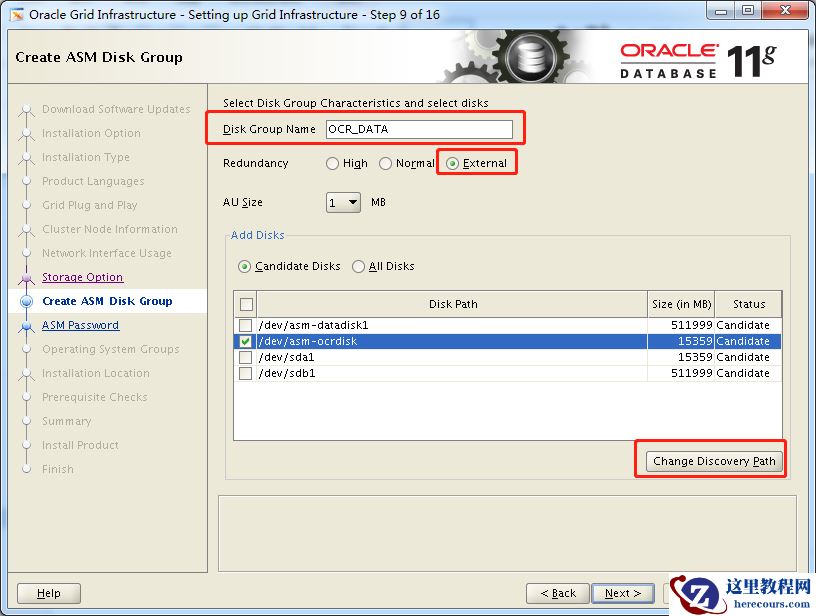Screen dimensions: 816x616
Task: Proceed with the Next button
Action: point(623,593)
